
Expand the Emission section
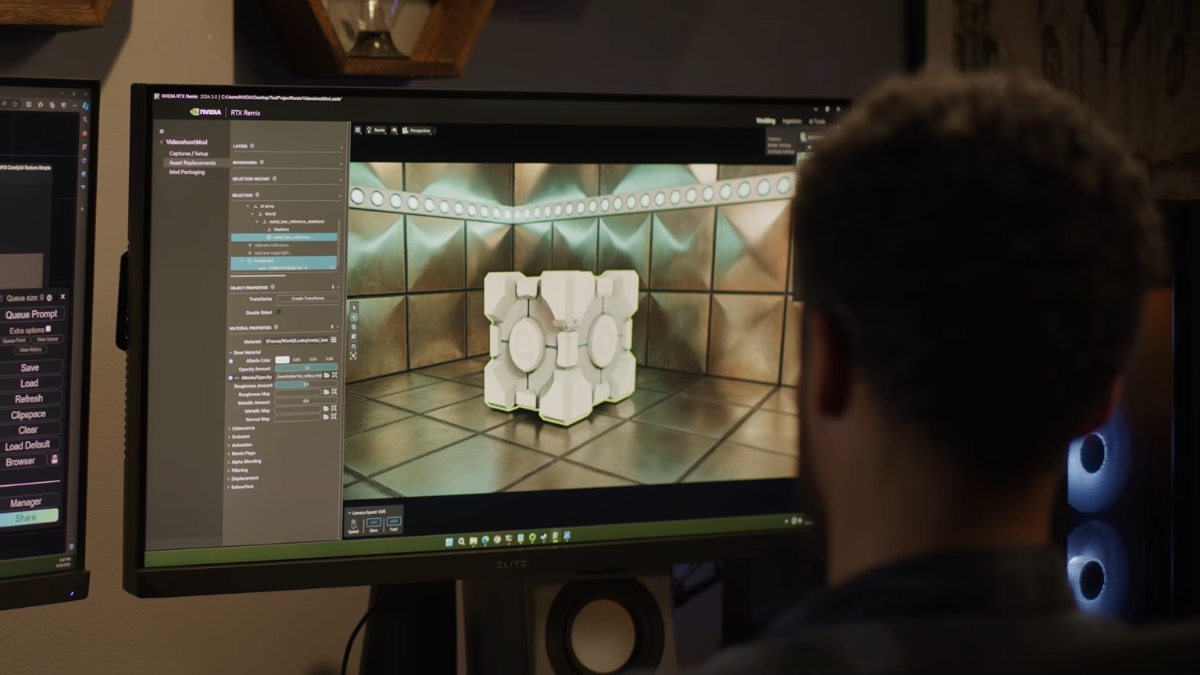229,436
